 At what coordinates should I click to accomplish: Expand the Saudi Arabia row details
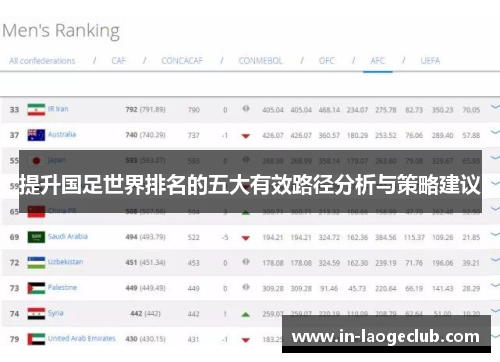tap(495, 234)
